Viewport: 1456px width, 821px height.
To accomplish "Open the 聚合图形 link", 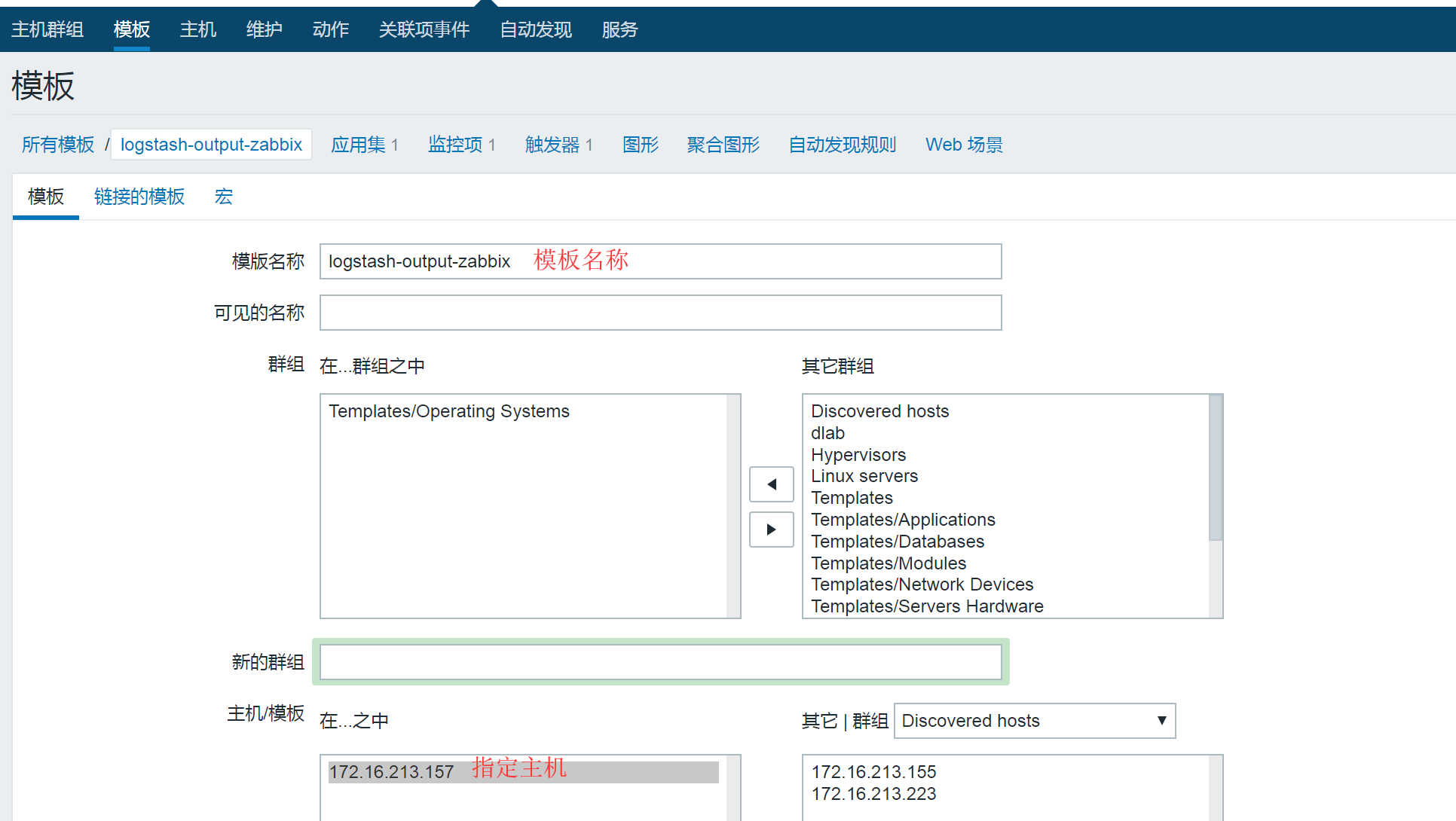I will point(723,145).
